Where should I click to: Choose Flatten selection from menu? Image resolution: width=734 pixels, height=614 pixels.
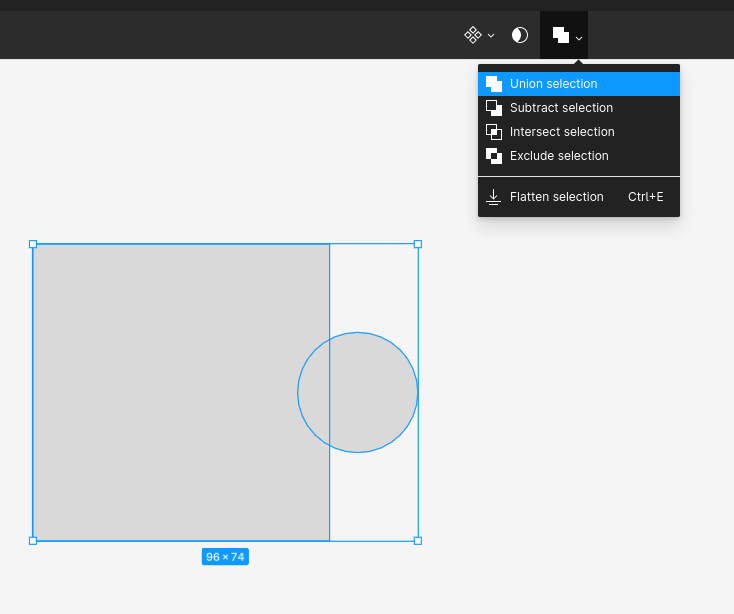tap(579, 197)
